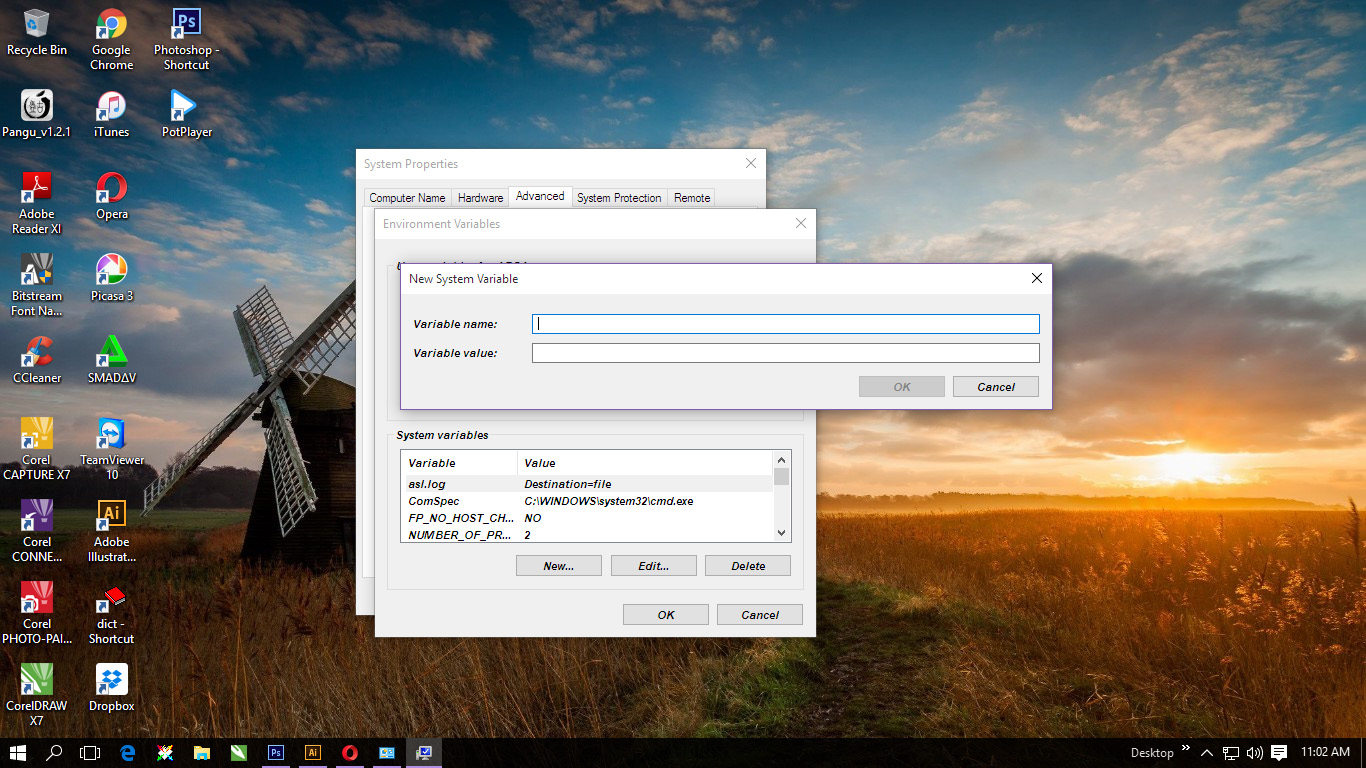The width and height of the screenshot is (1366, 768).
Task: Open File Explorer from the taskbar
Action: point(202,753)
